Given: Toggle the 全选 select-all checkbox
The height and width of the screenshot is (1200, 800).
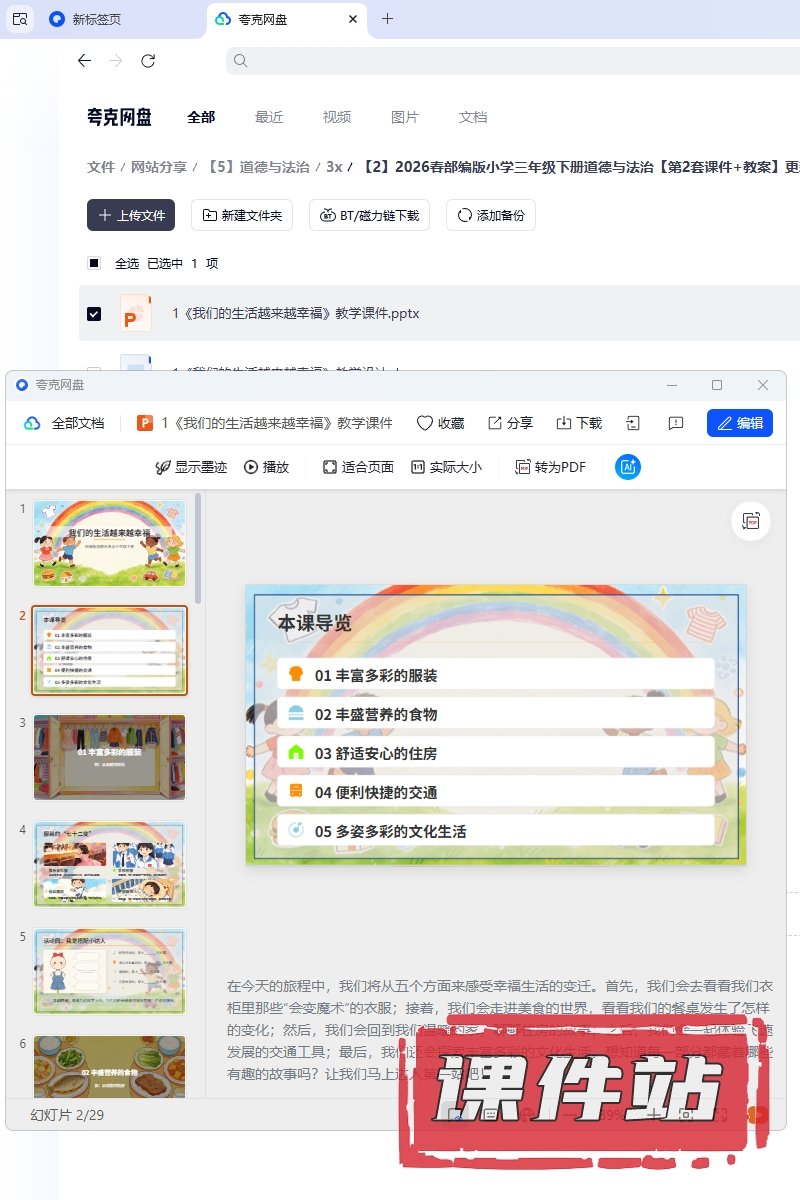Looking at the screenshot, I should click(x=94, y=263).
